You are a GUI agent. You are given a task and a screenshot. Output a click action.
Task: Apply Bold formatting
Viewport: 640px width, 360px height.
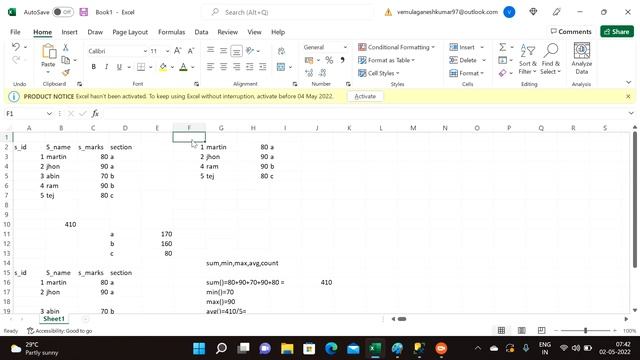(93, 67)
